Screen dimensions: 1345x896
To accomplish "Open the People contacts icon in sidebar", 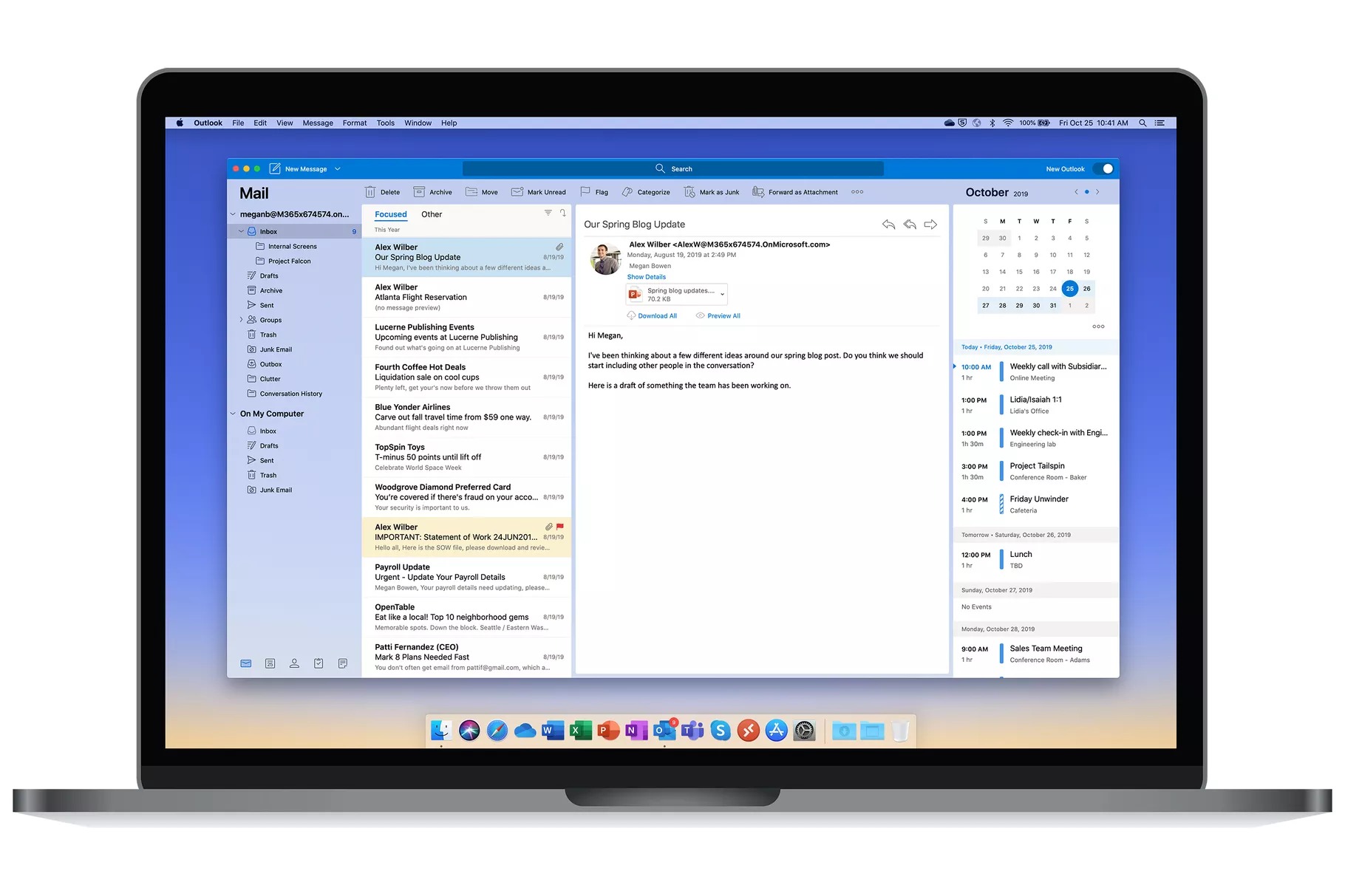I will [x=294, y=663].
